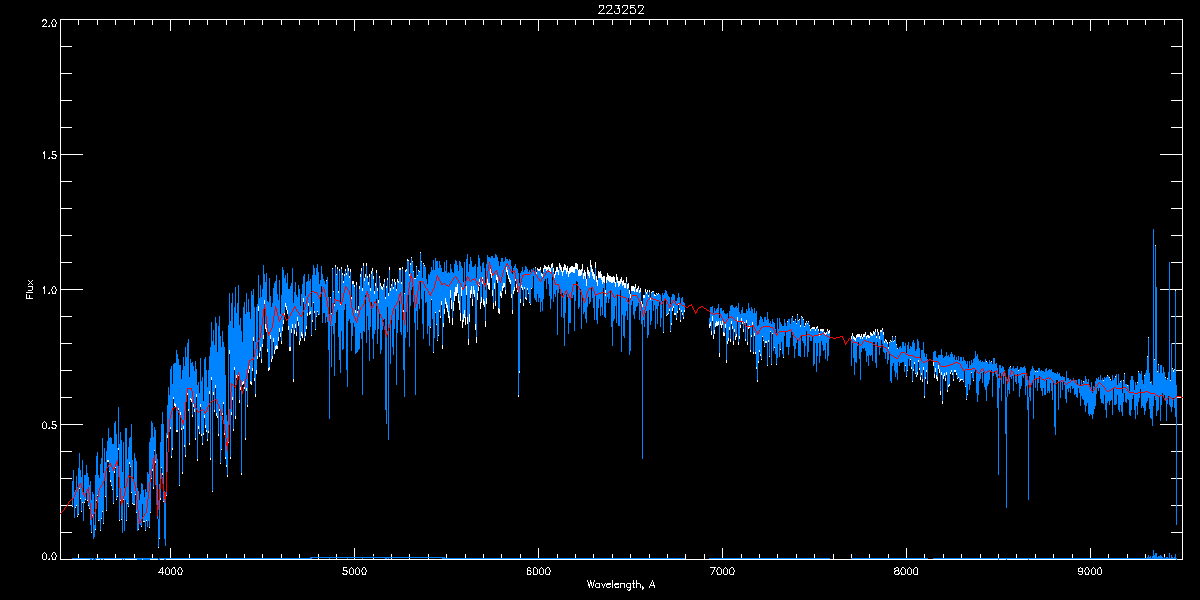Click the 9000 x-axis tick label
The height and width of the screenshot is (600, 1200).
pyautogui.click(x=1089, y=572)
